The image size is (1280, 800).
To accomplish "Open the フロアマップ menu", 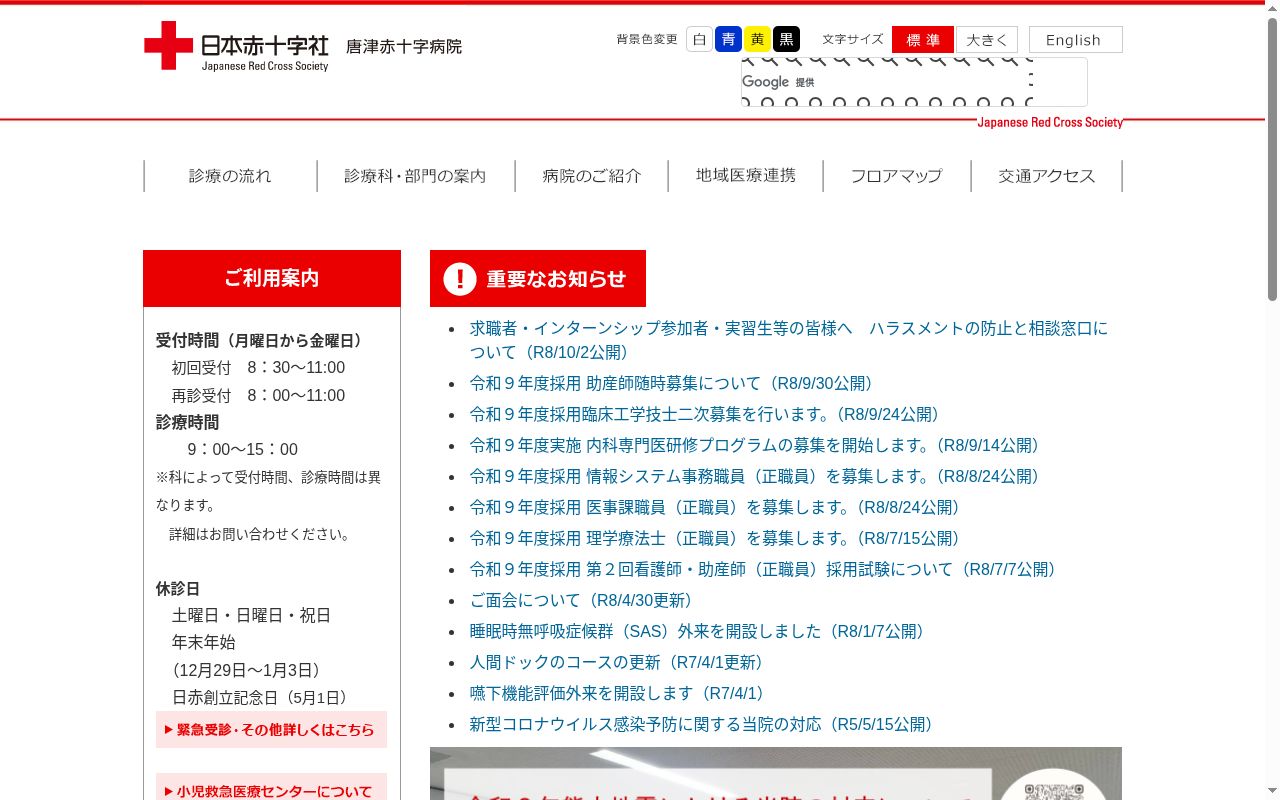I will click(896, 176).
